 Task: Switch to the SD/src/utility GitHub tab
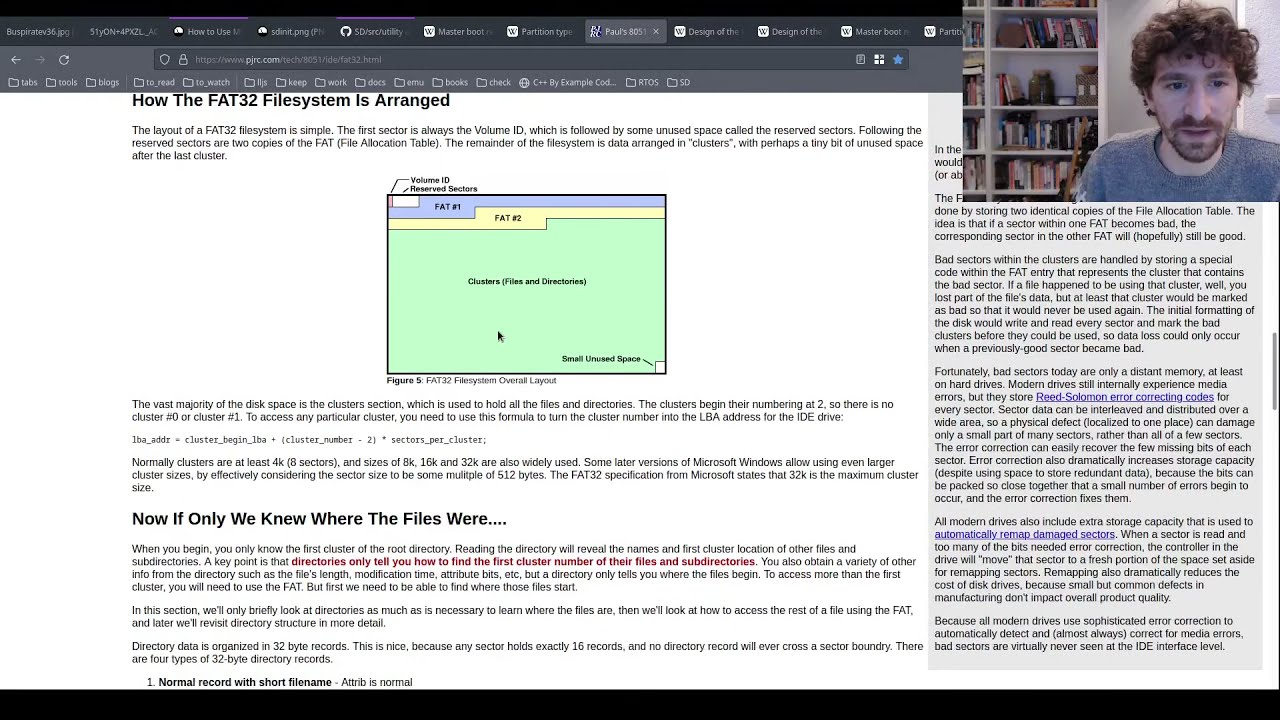pos(373,32)
